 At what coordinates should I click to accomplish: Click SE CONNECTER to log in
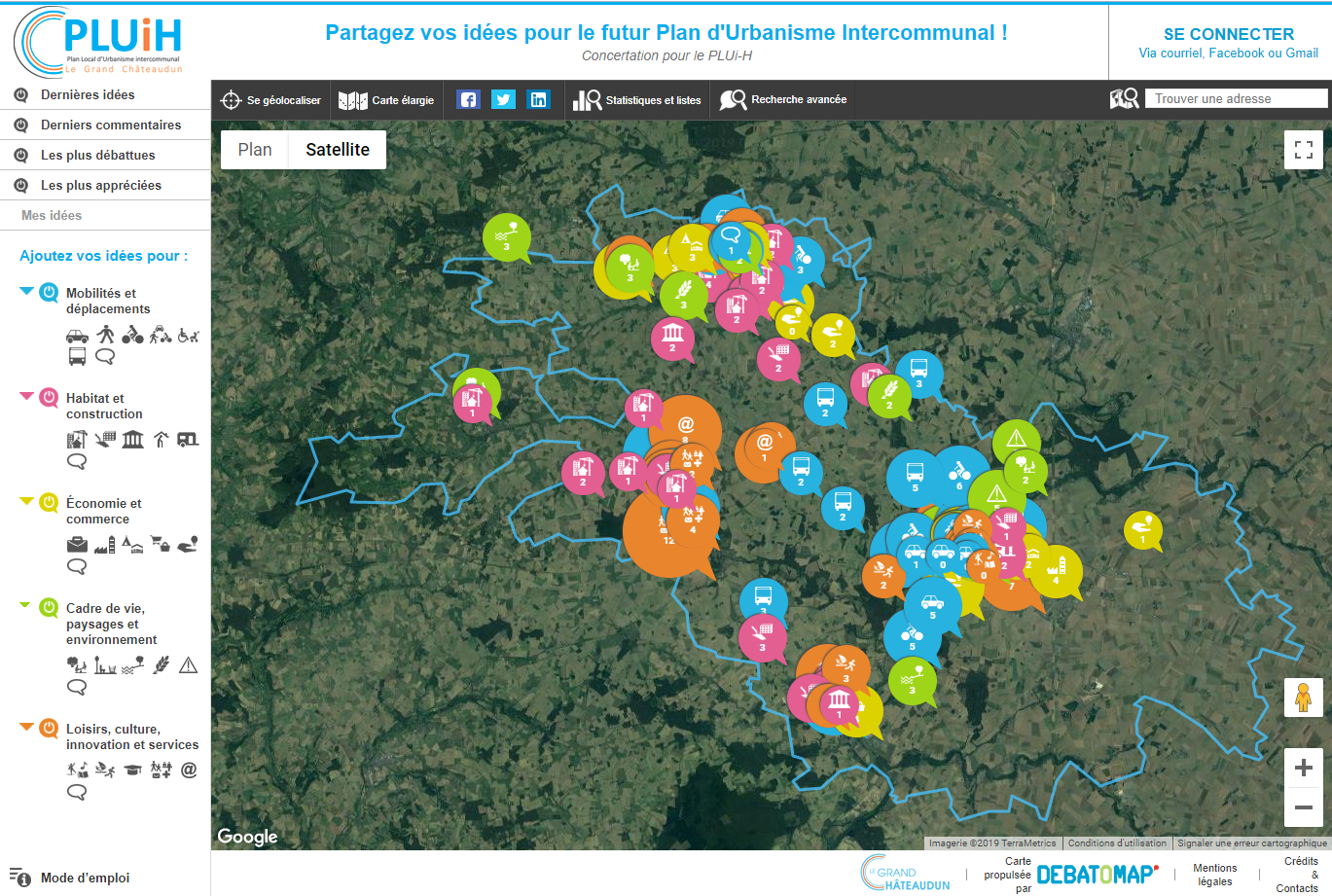coord(1228,34)
